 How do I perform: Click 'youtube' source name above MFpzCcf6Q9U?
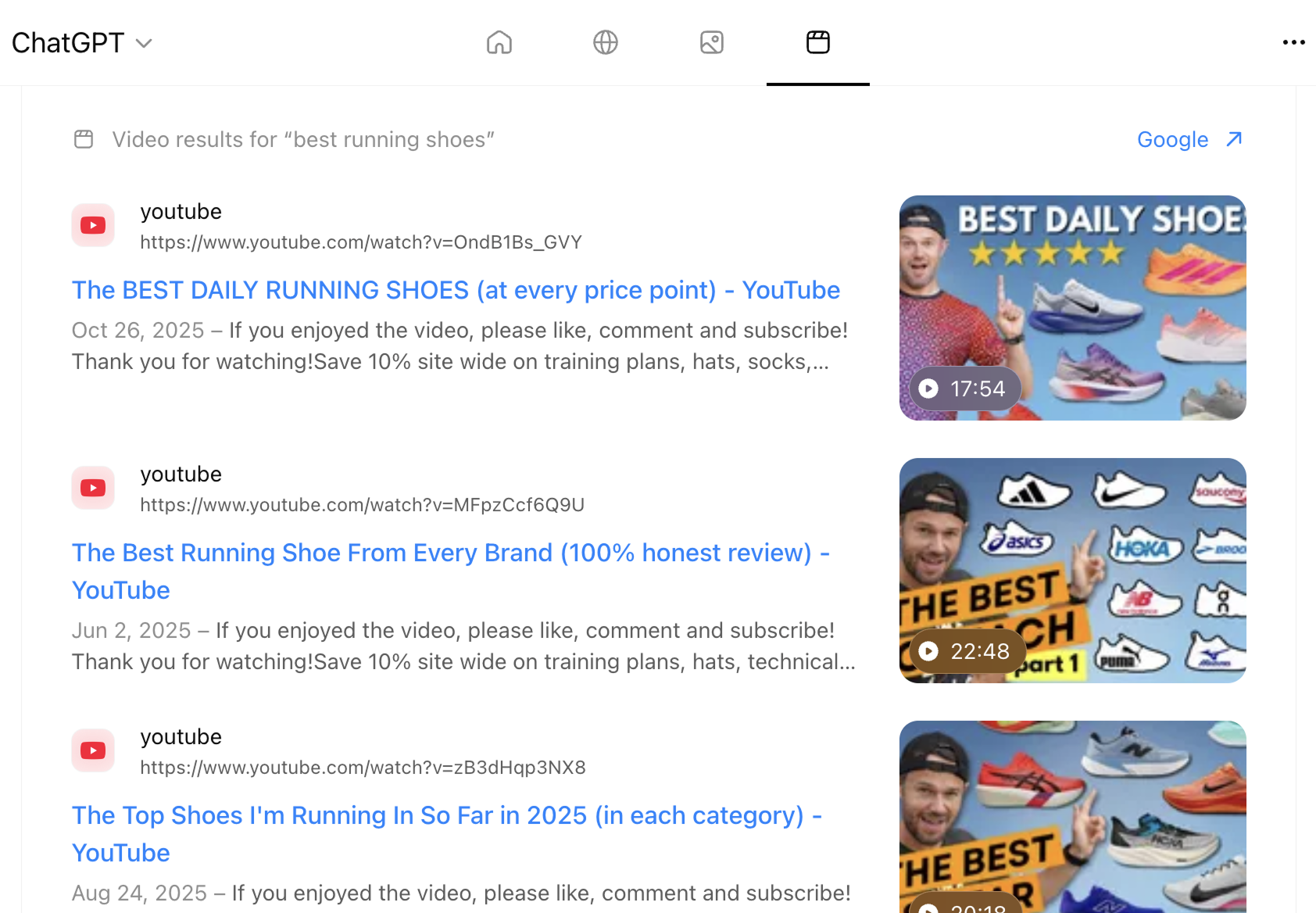[181, 474]
